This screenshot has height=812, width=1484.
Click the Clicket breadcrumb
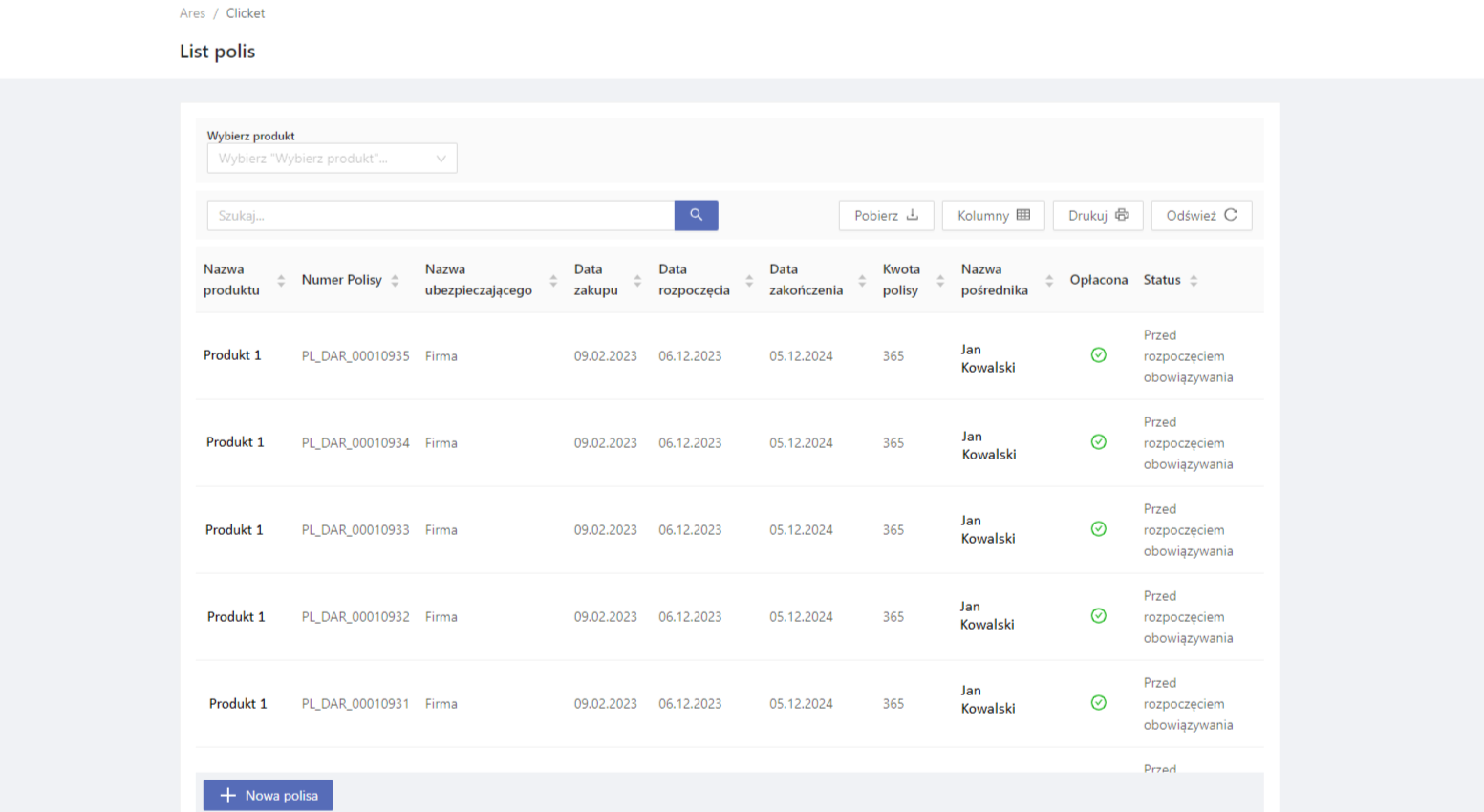tap(246, 13)
